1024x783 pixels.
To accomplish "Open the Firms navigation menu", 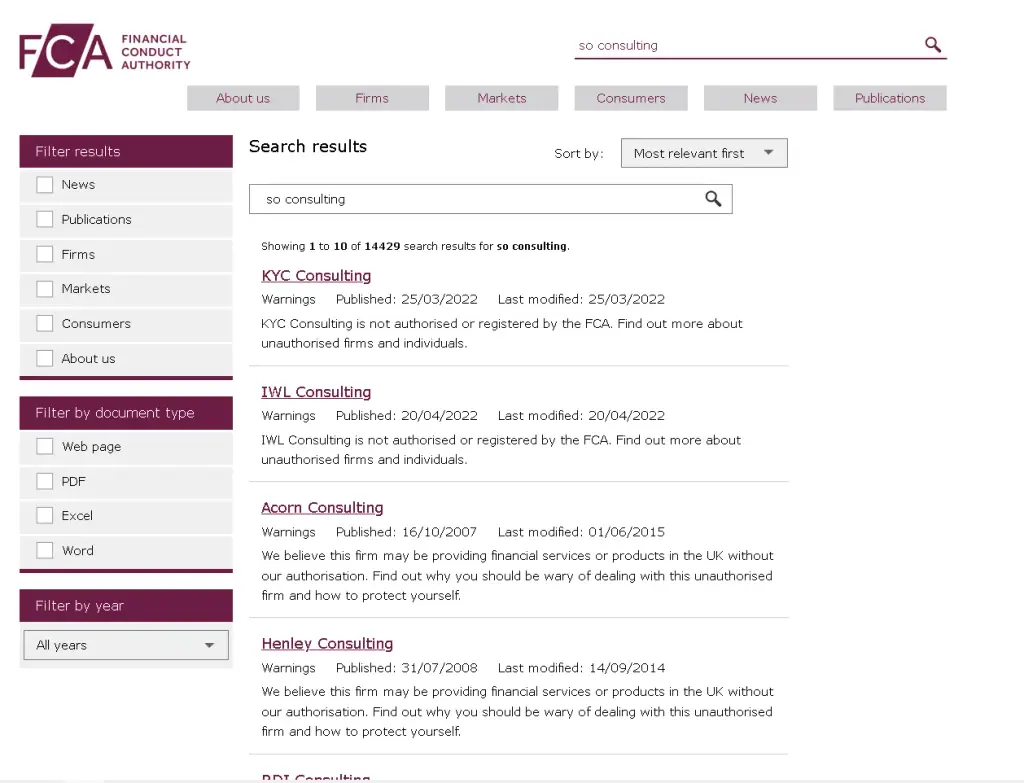I will coord(372,98).
